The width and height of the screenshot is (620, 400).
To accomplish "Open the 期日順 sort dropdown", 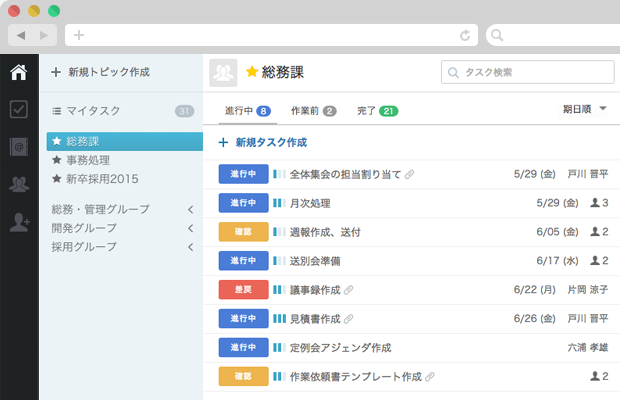I will coord(585,108).
